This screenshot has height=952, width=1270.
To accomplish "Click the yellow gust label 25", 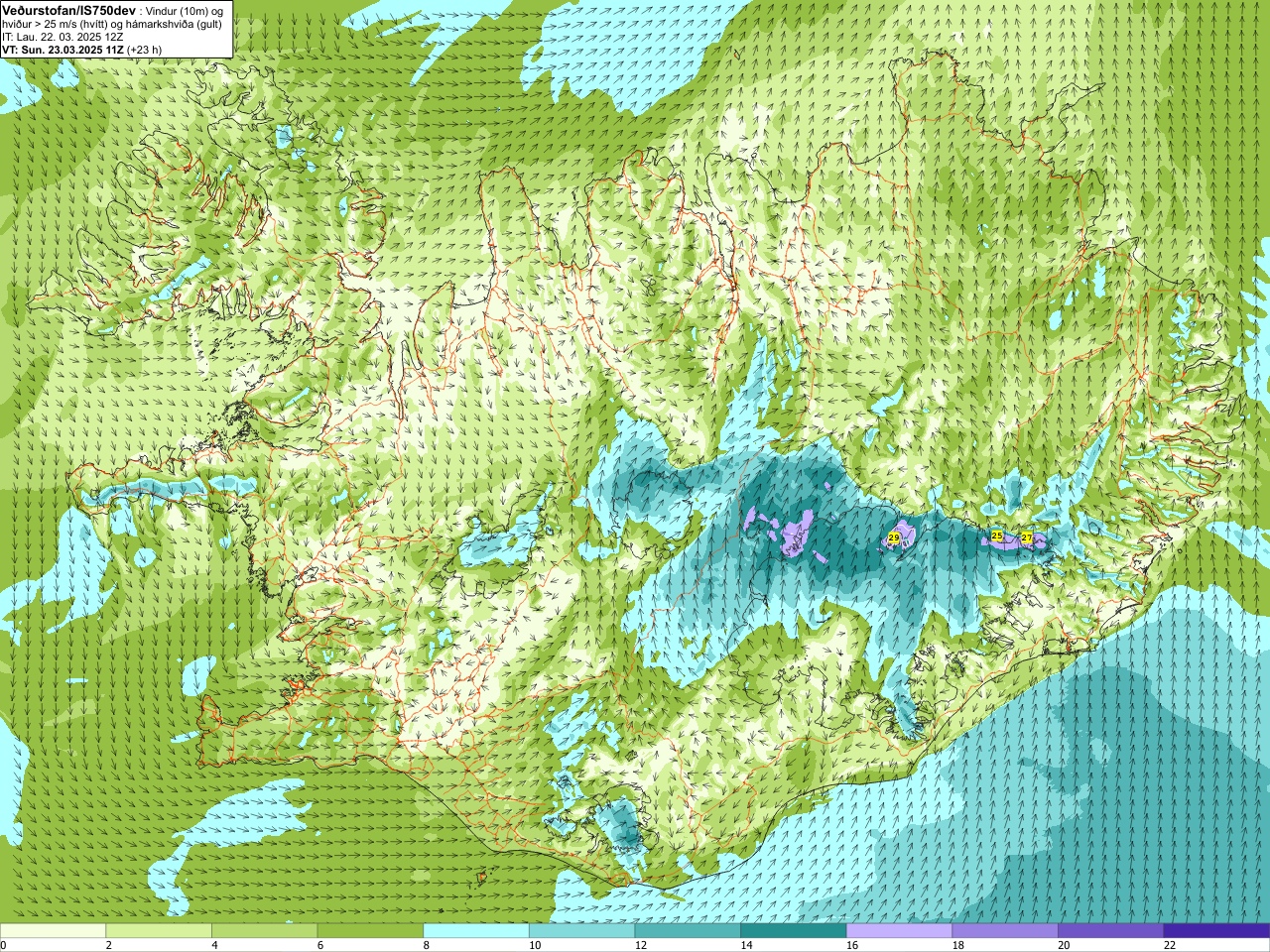I will click(997, 535).
